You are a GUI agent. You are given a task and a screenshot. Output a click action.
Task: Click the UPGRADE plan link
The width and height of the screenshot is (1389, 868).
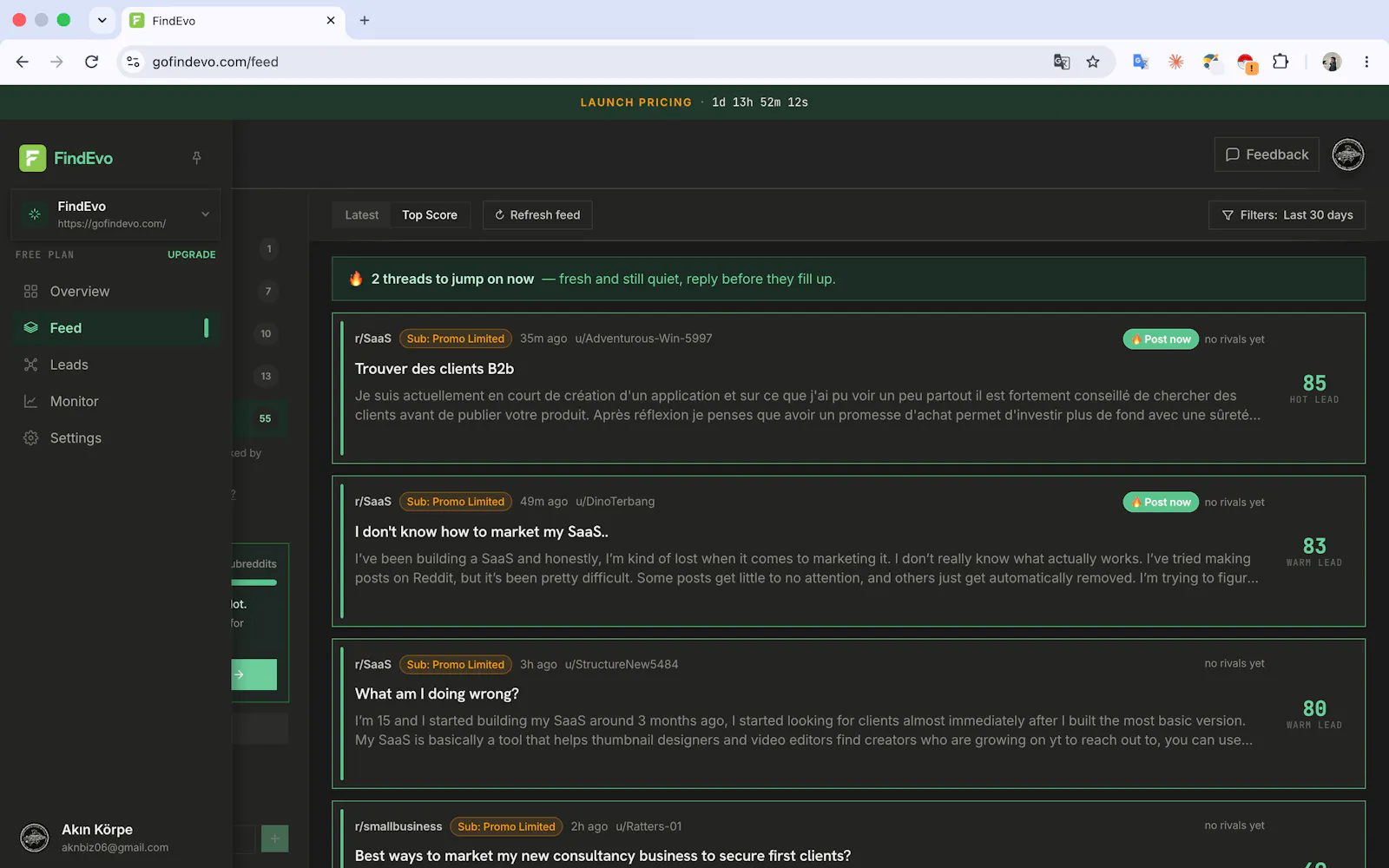click(192, 254)
